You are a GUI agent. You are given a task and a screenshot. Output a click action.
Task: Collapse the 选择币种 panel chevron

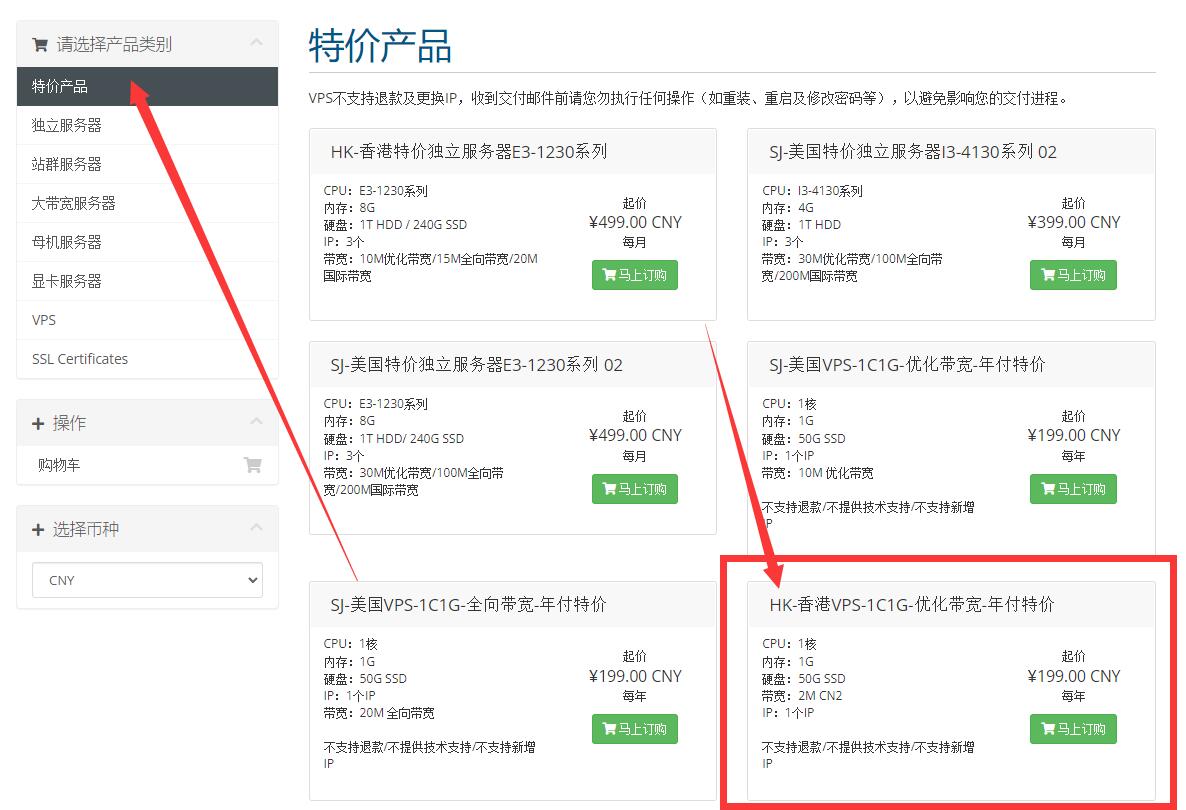256,528
